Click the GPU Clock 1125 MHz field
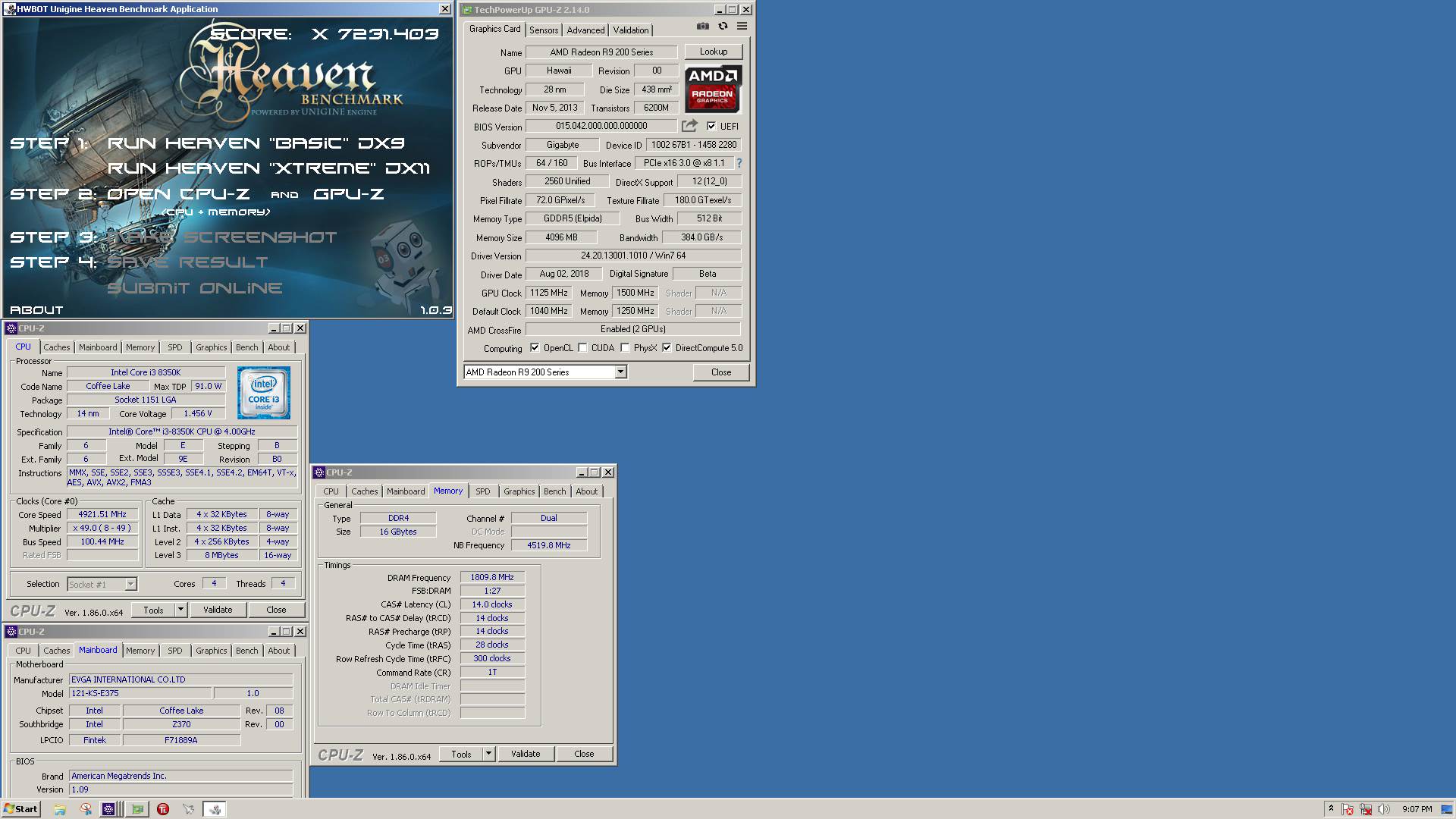The image size is (1456, 819). tap(549, 293)
